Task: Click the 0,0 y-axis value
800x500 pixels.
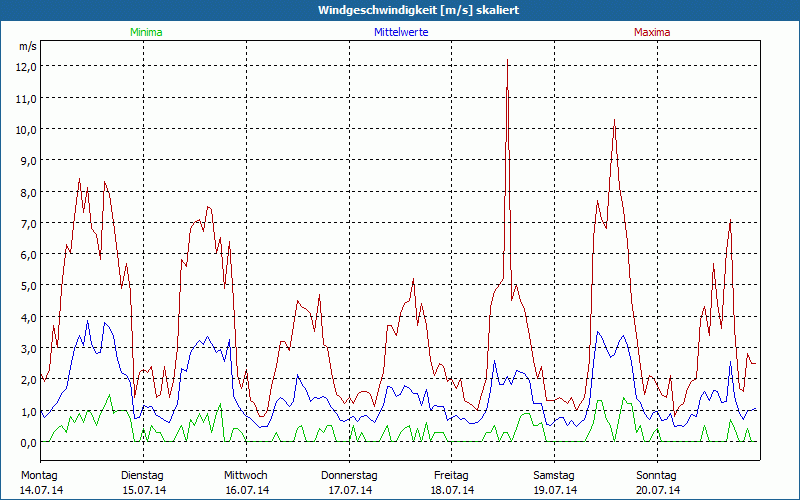Action: 28,442
